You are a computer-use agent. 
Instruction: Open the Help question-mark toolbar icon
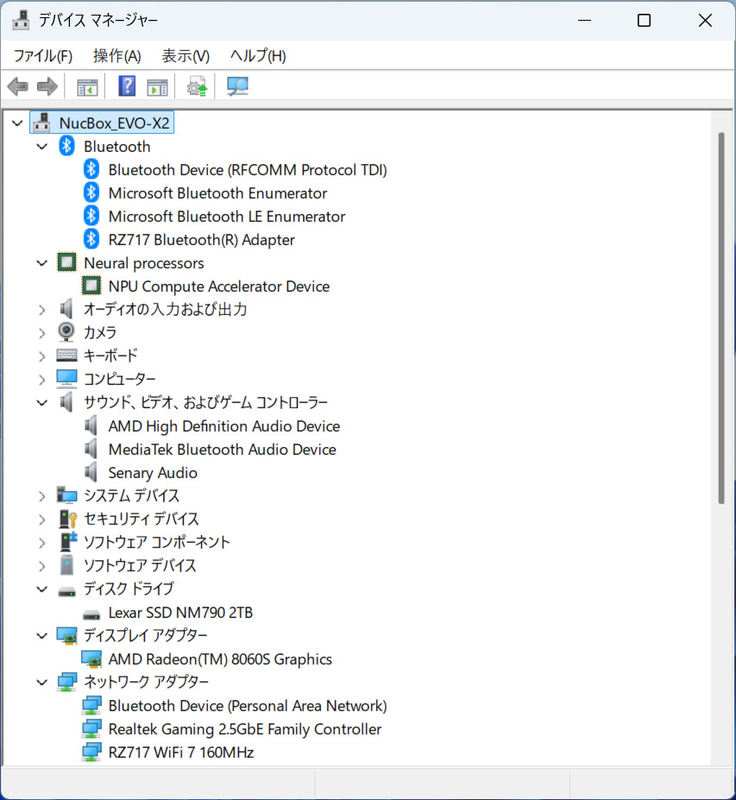click(127, 86)
